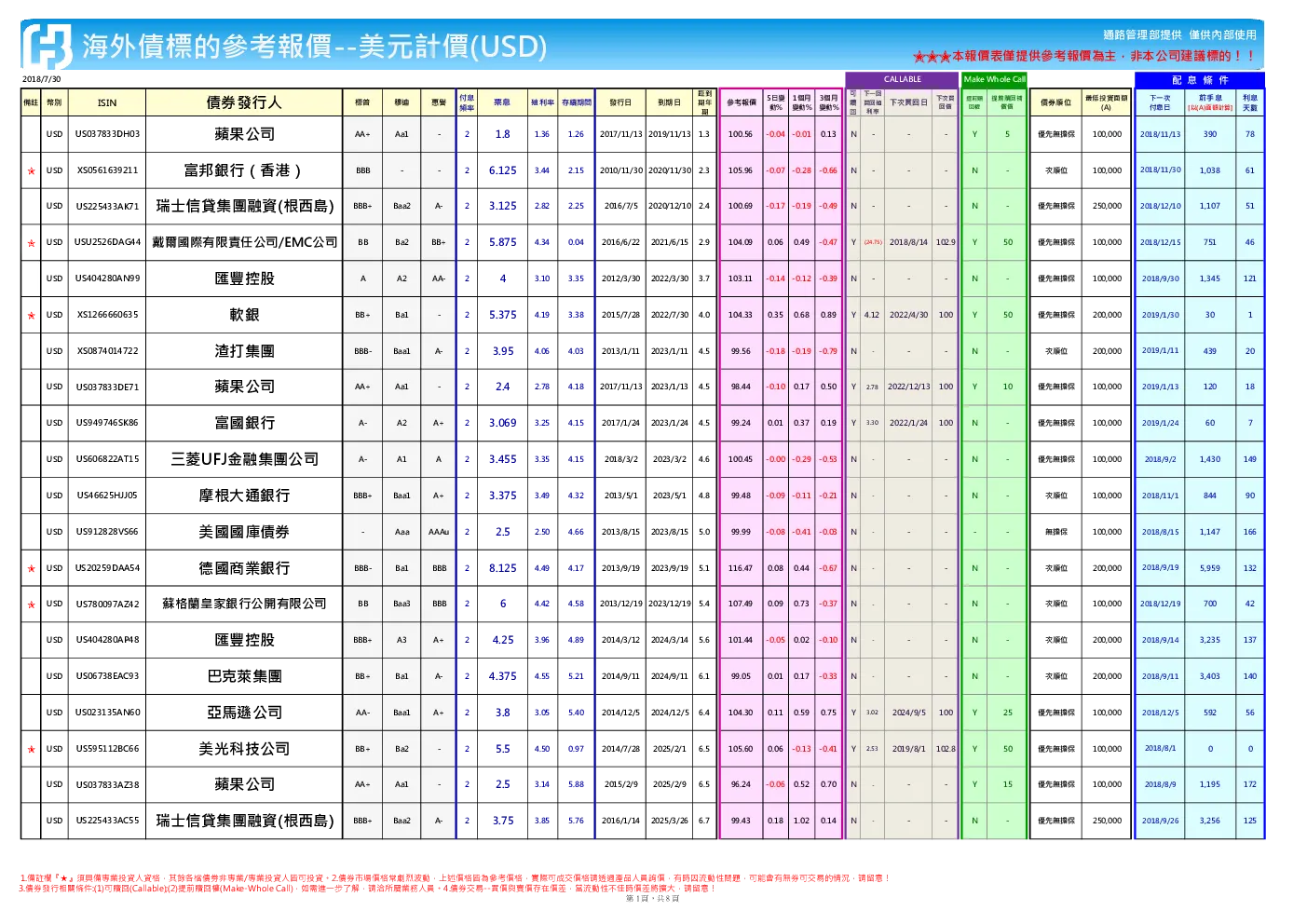Click ISIN US037833DH03 cell
1307x924 pixels.
point(107,134)
